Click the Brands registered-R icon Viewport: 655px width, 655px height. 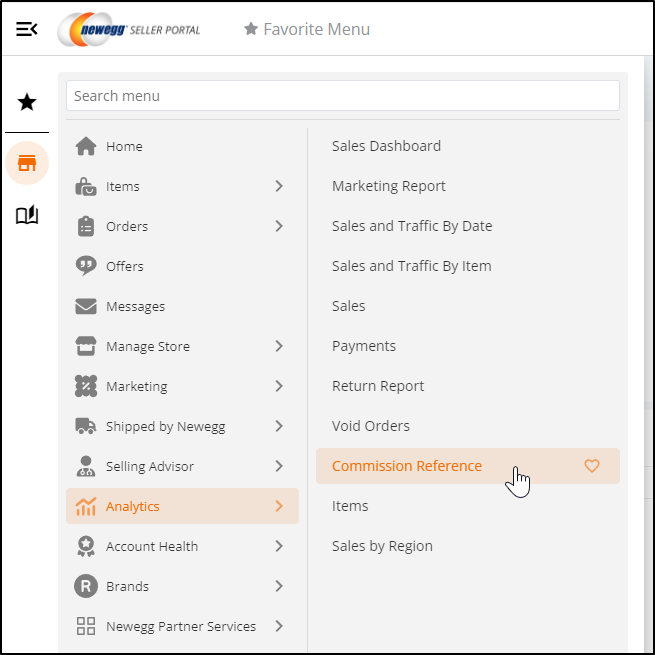(x=86, y=586)
